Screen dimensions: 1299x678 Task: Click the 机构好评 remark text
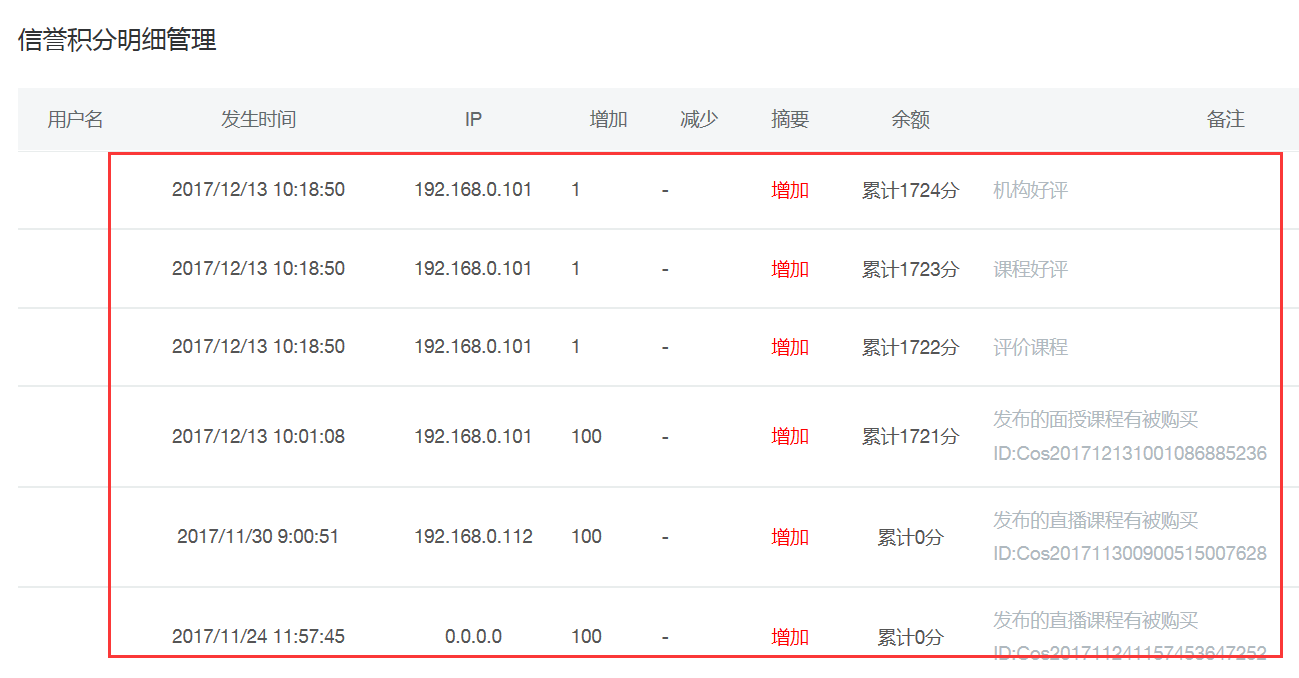pyautogui.click(x=1030, y=190)
